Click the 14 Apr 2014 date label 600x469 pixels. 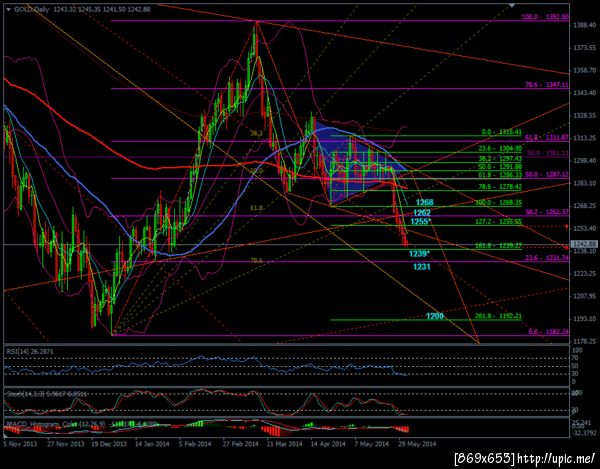(x=328, y=444)
